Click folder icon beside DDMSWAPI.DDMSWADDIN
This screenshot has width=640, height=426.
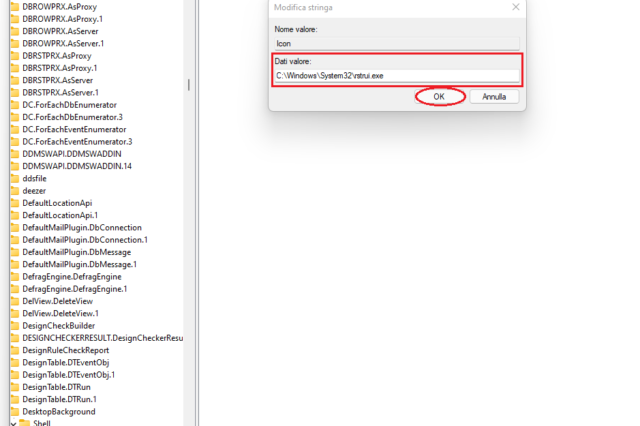(15, 153)
